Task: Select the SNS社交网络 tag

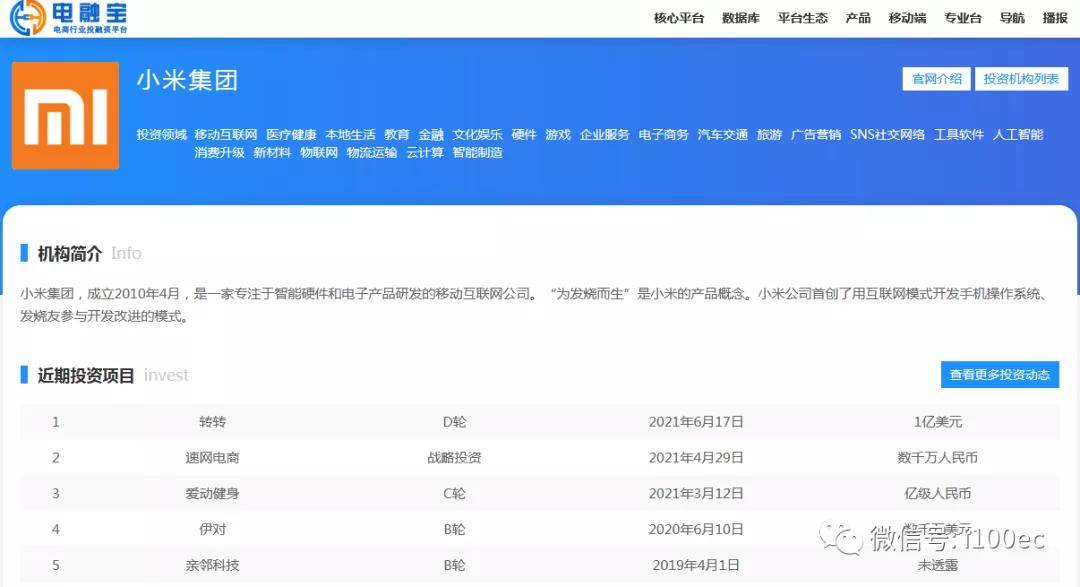Action: click(x=888, y=134)
